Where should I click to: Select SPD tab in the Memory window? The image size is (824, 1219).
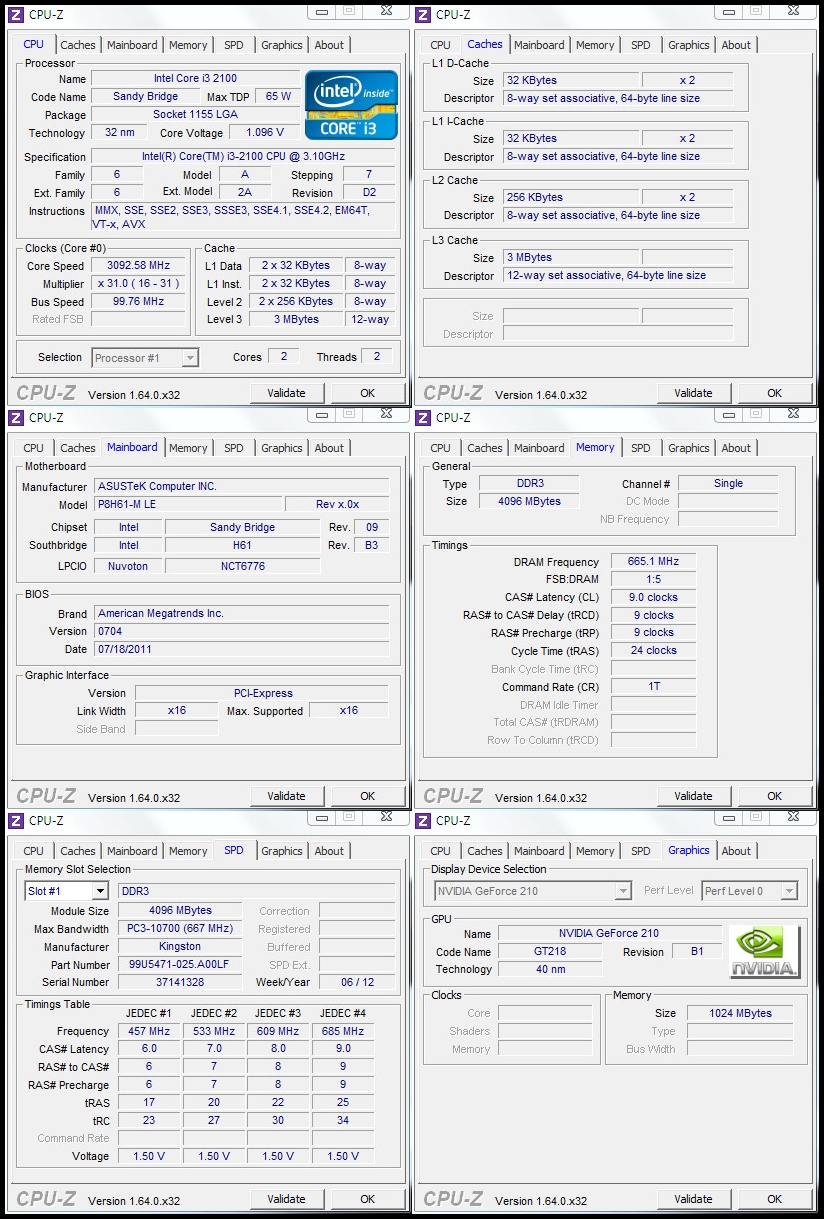click(641, 448)
